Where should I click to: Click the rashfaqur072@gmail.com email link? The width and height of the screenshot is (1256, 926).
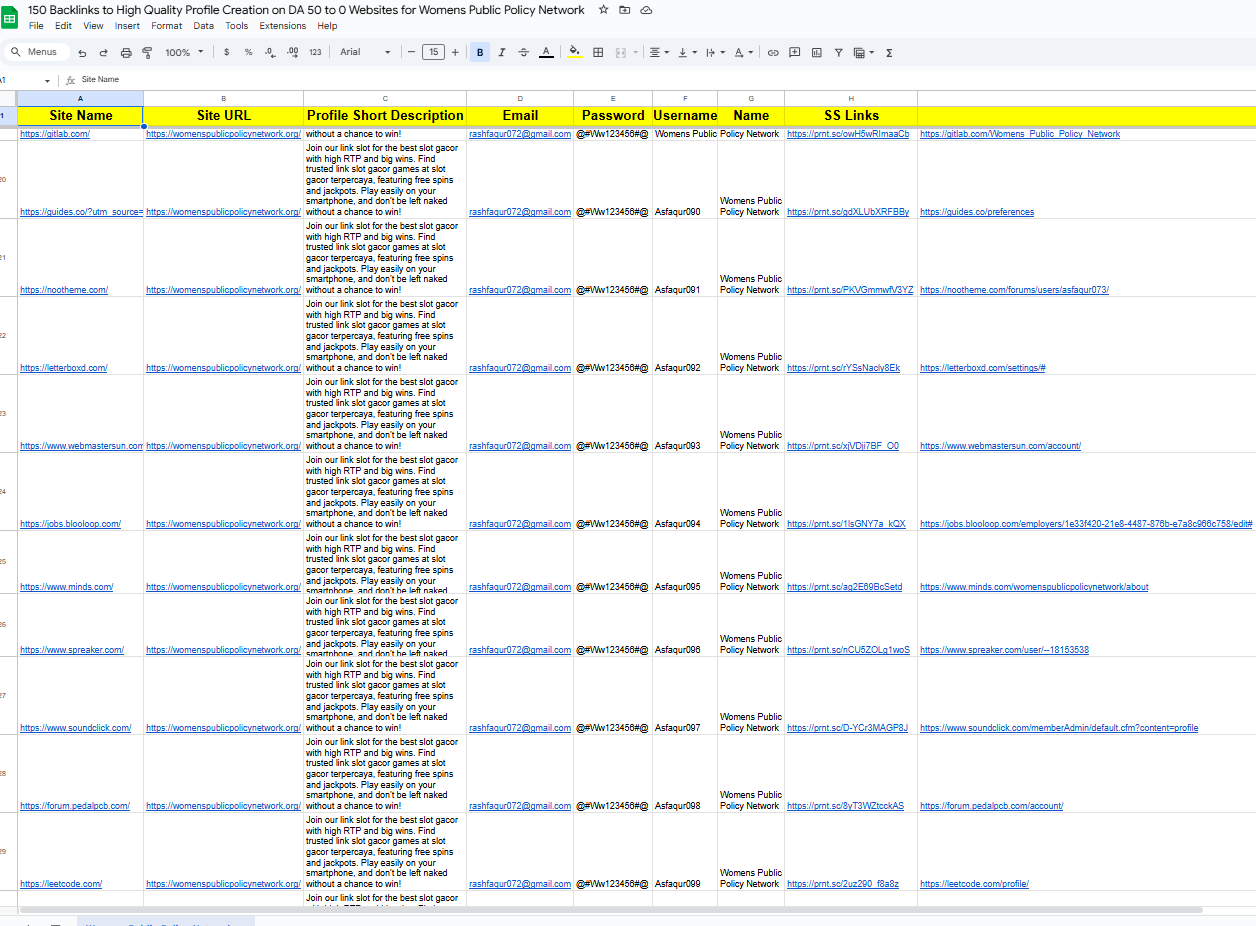(x=520, y=133)
